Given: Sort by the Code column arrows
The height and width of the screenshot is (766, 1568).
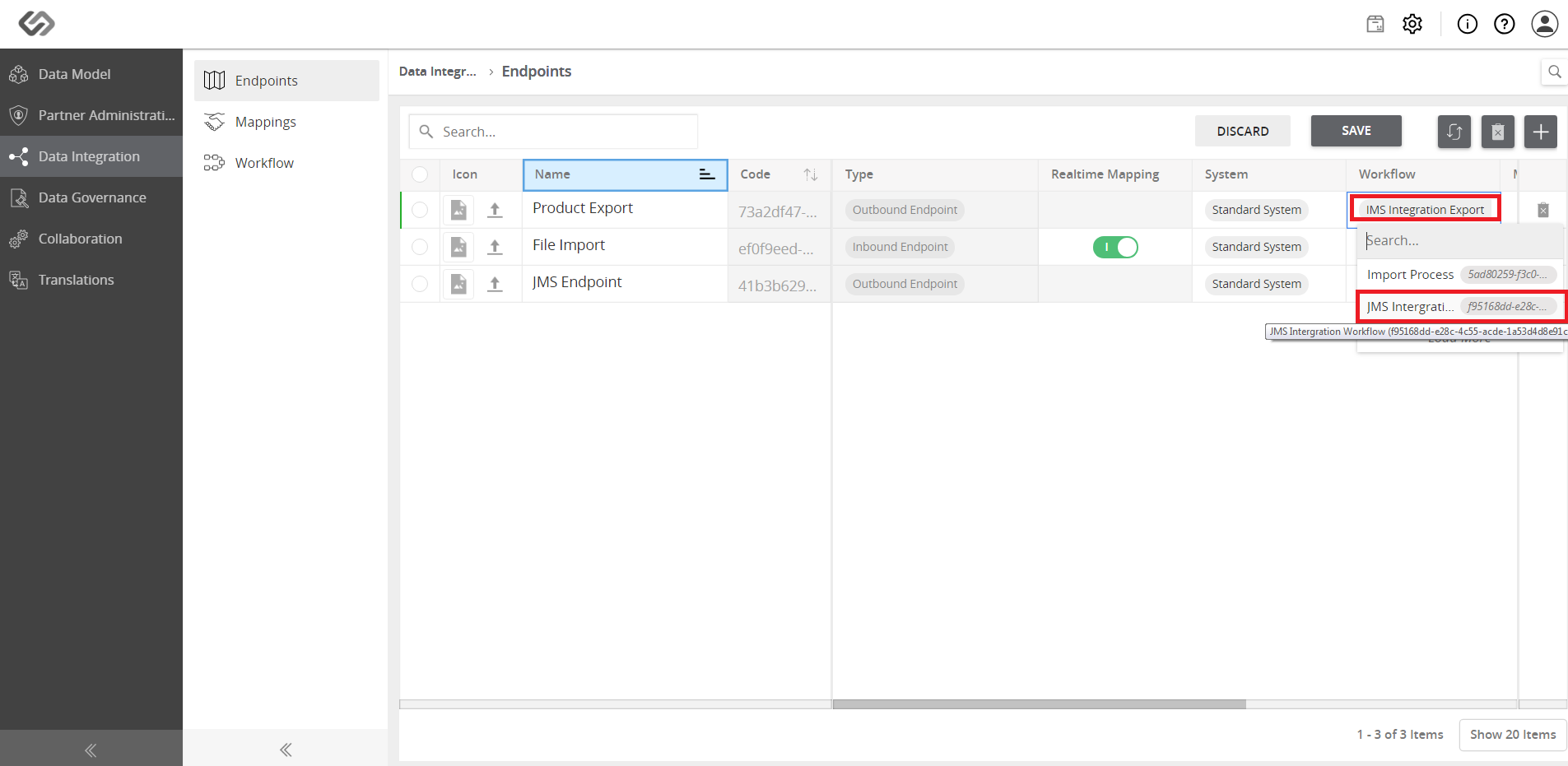Looking at the screenshot, I should pos(811,174).
